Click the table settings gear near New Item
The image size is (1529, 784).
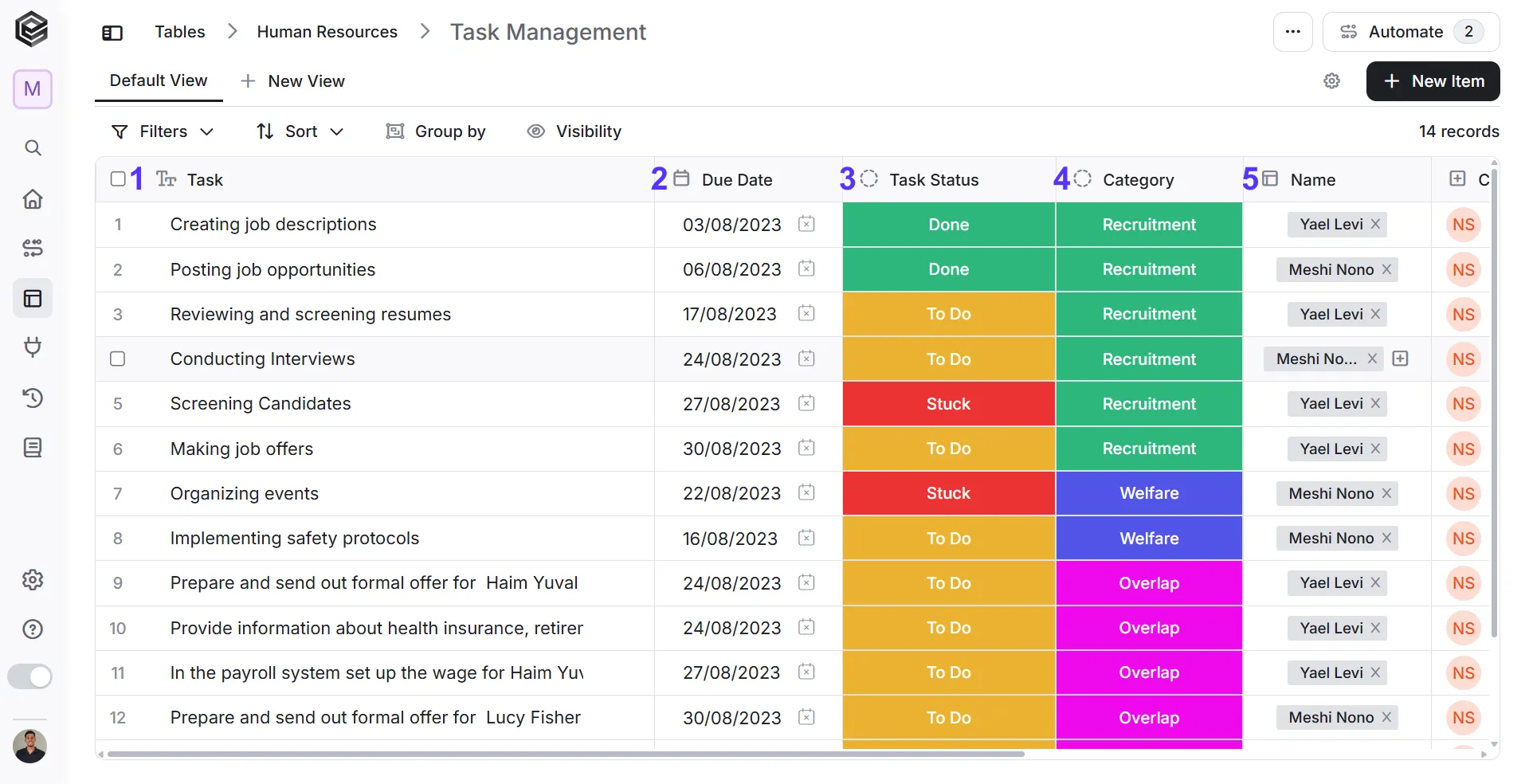coord(1331,81)
